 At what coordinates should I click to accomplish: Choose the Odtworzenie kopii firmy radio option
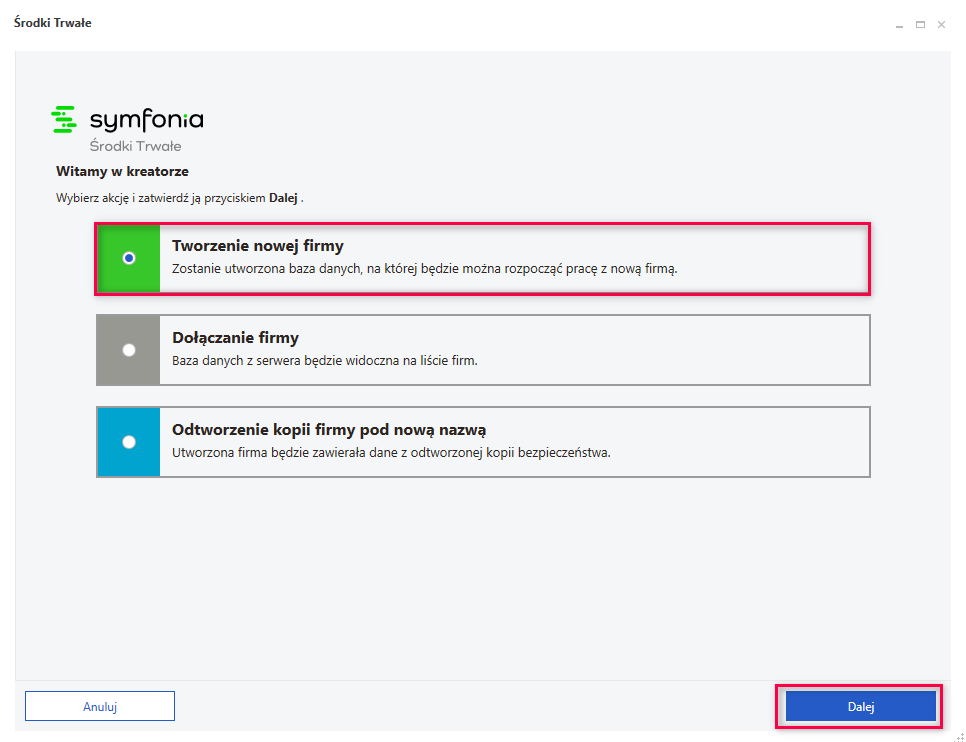pos(129,442)
